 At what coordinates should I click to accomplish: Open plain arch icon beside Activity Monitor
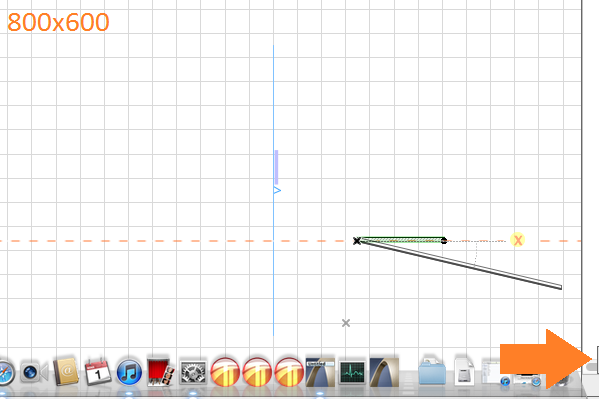coord(384,372)
